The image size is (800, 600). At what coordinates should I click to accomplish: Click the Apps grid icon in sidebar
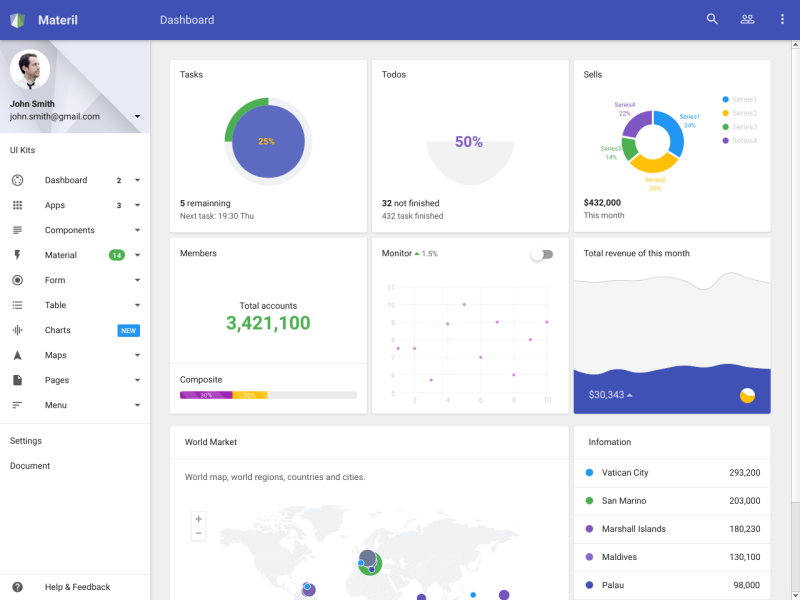[x=17, y=205]
